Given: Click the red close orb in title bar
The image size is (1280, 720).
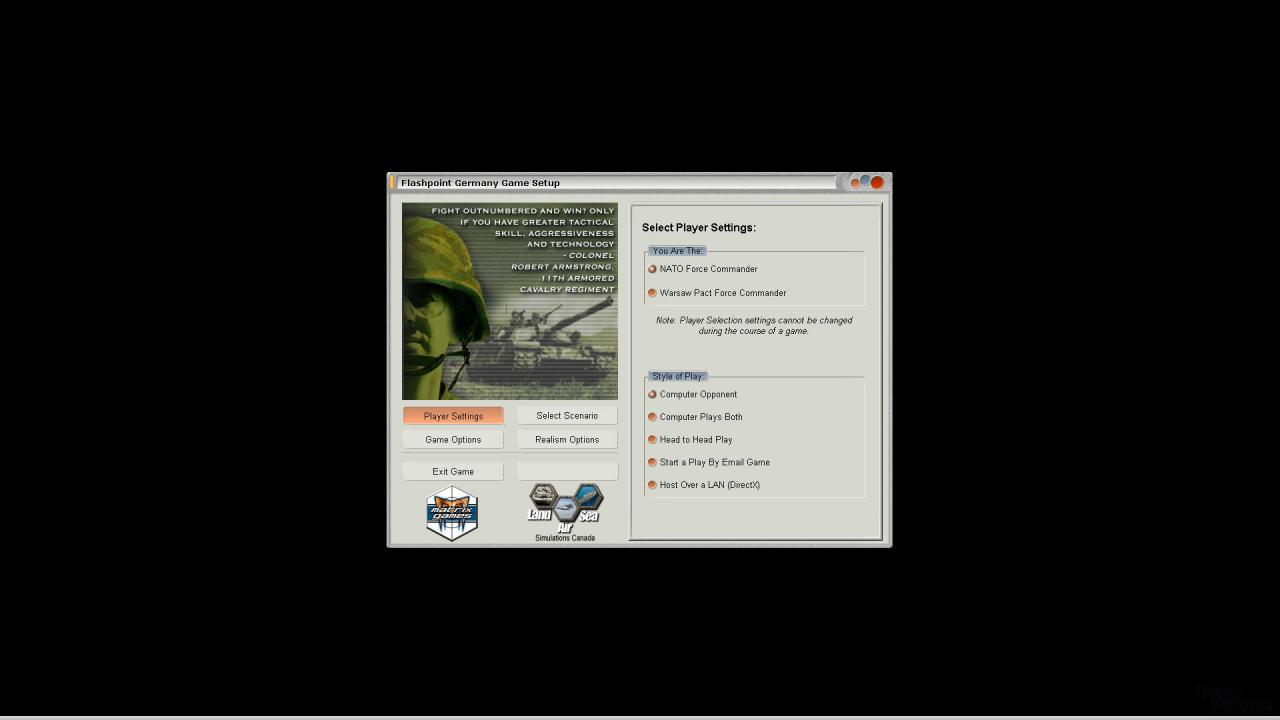Looking at the screenshot, I should click(877, 182).
